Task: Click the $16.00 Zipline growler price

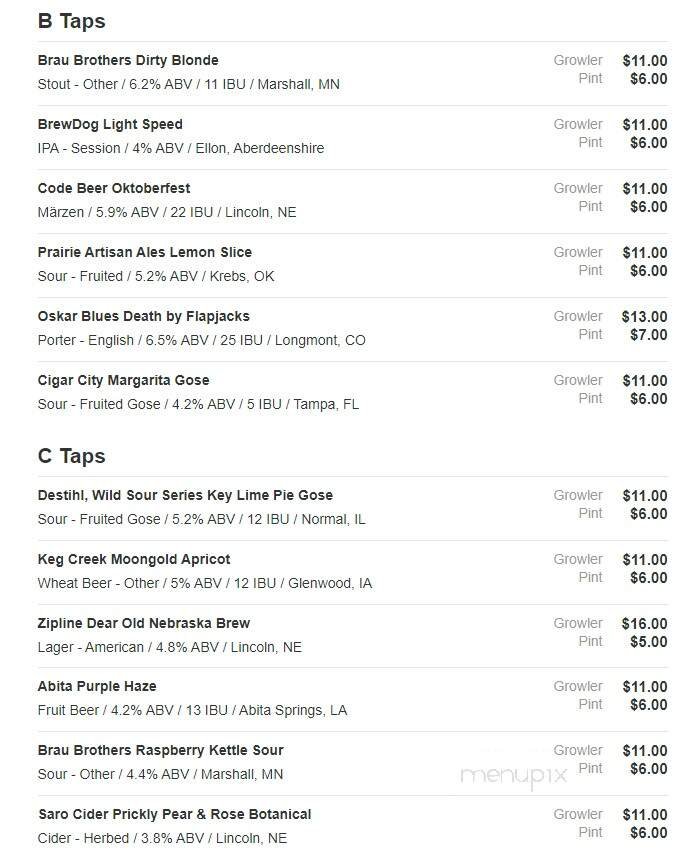Action: pyautogui.click(x=644, y=624)
